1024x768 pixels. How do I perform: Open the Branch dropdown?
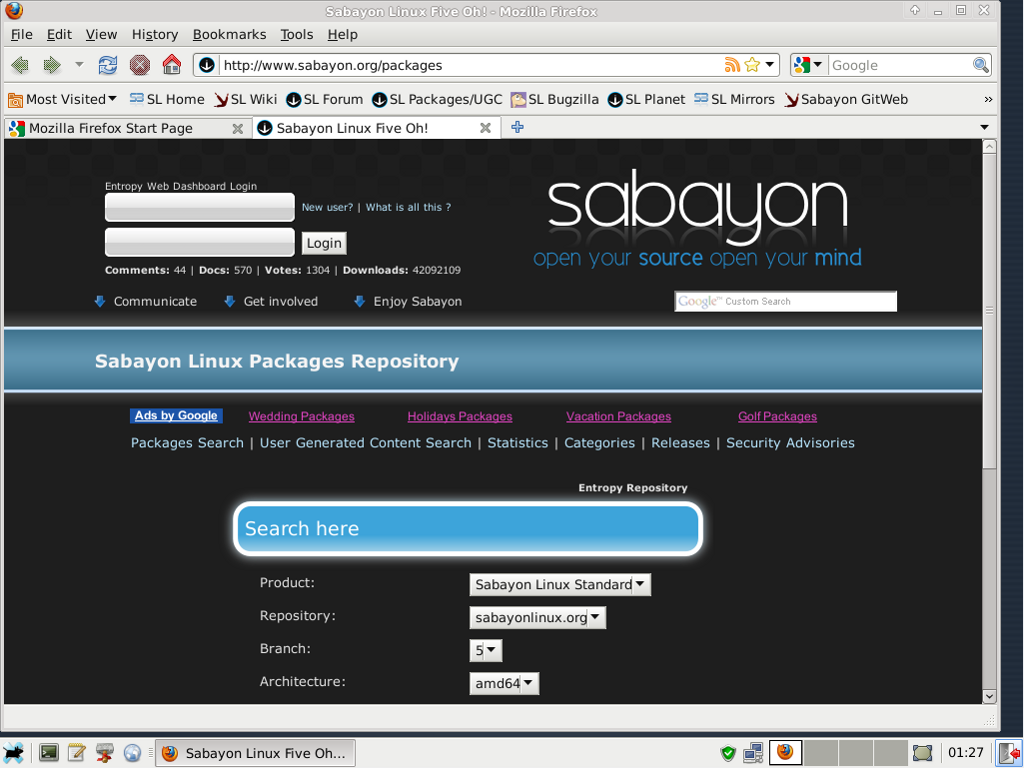click(x=486, y=650)
